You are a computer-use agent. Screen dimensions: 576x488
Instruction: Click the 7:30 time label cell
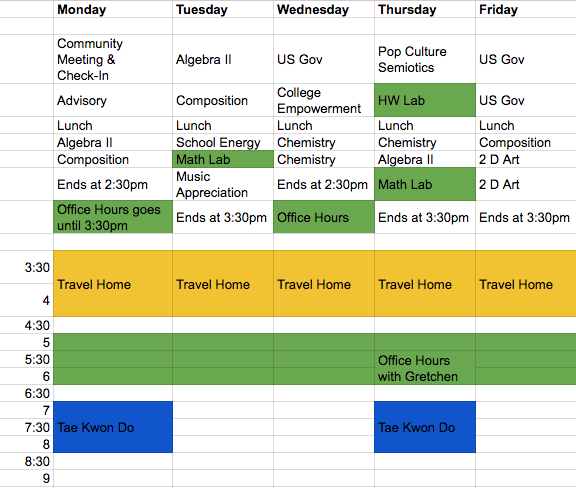26,427
